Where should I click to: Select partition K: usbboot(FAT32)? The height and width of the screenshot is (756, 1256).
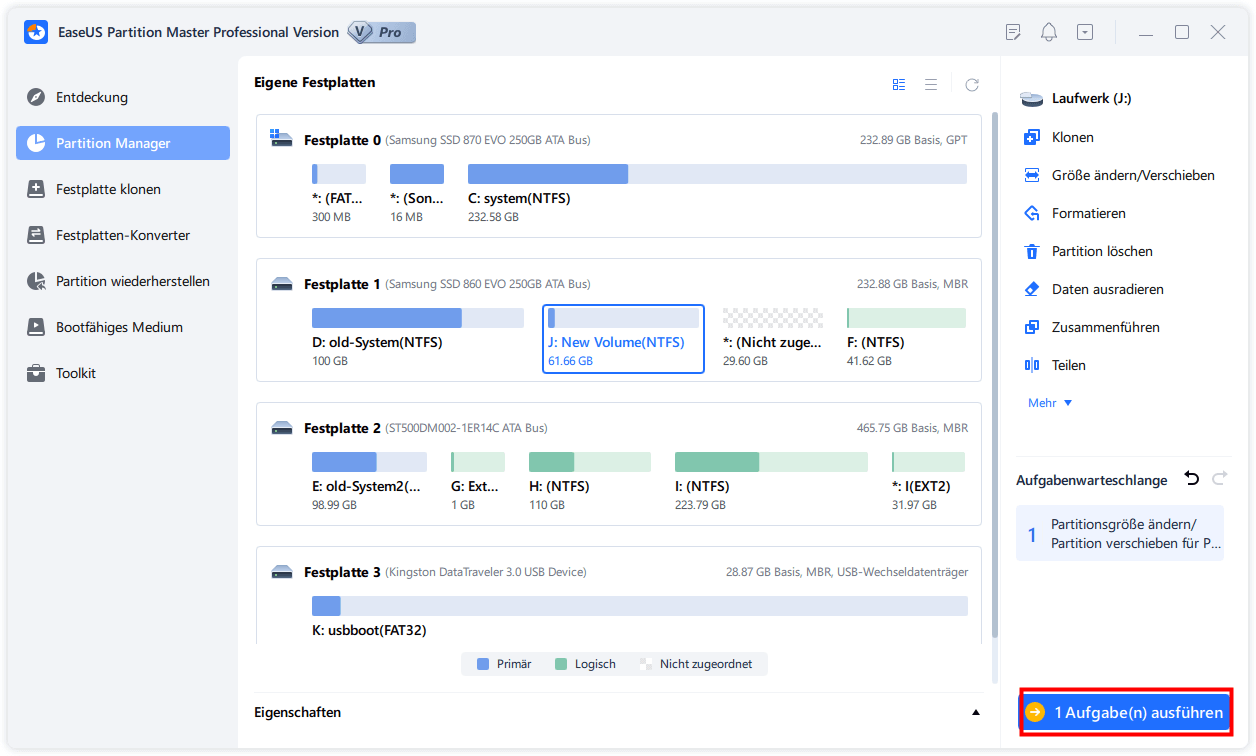tap(640, 618)
